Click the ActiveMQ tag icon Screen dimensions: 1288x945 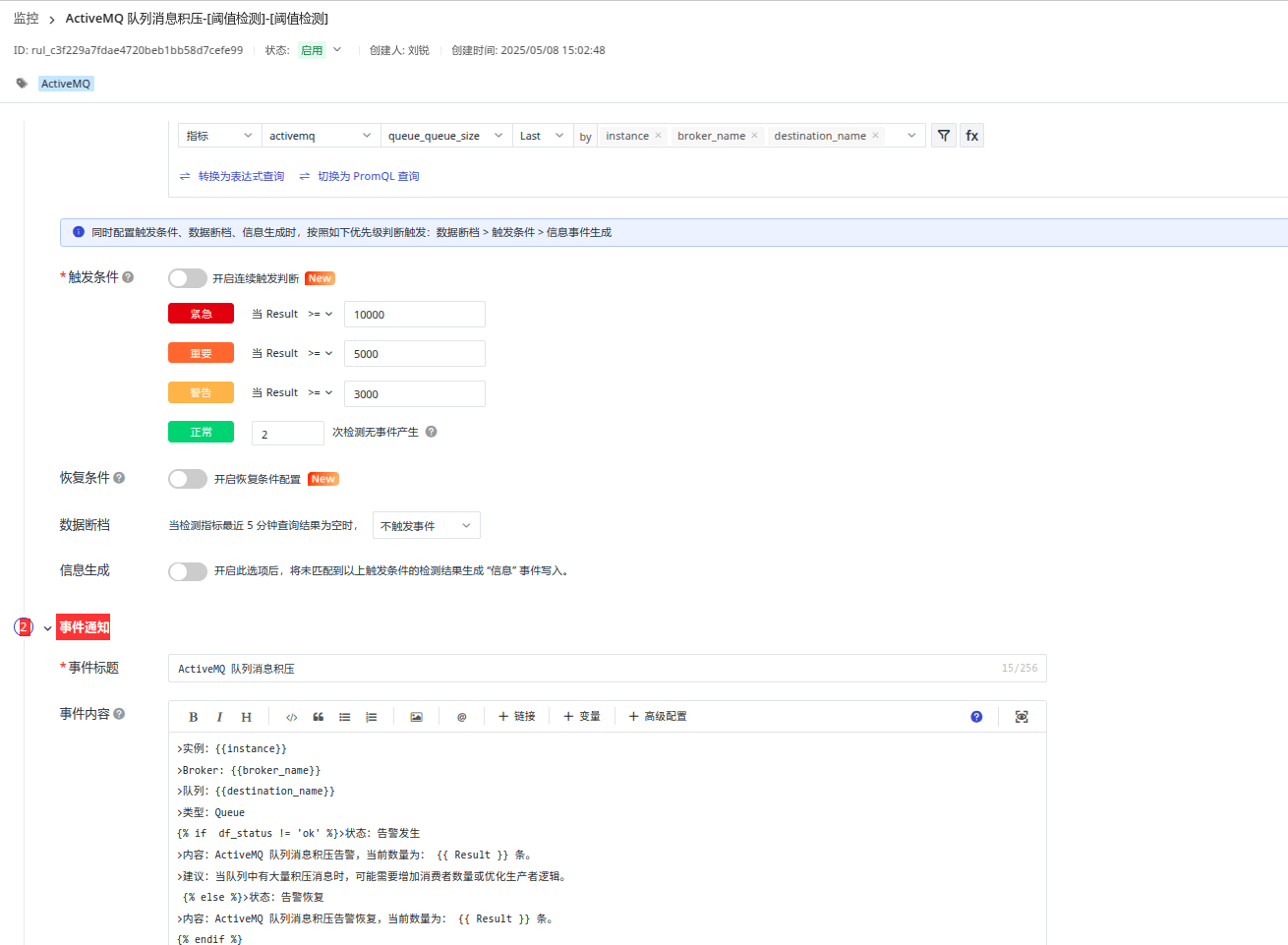[x=22, y=84]
